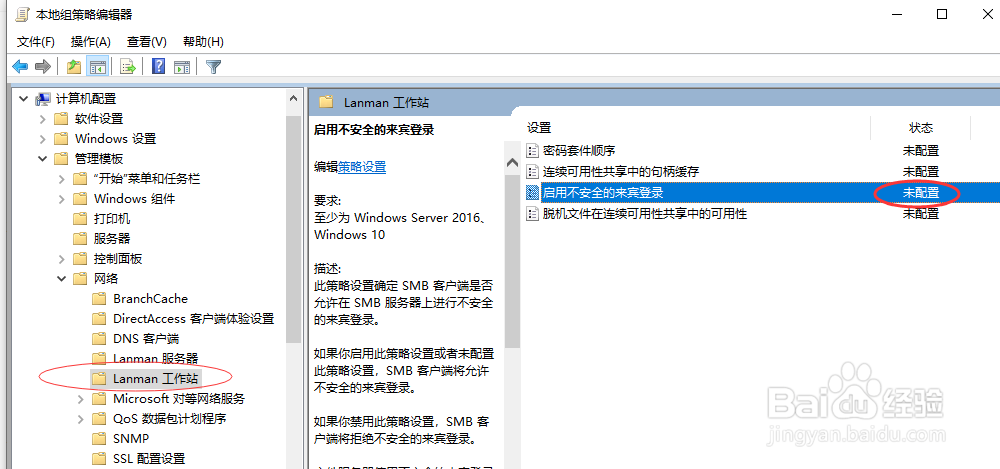The height and width of the screenshot is (469, 1000).
Task: Select the Lanman 工作站 tree item
Action: pos(156,378)
